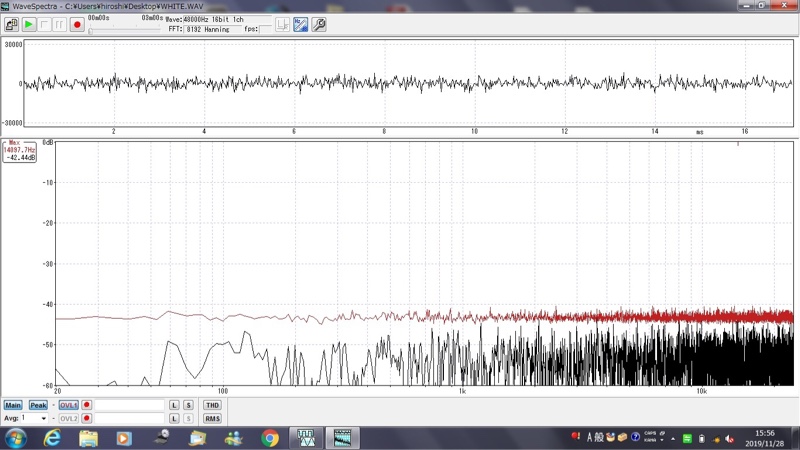Image resolution: width=800 pixels, height=450 pixels.
Task: Click the Max peak readout 14097.7Hz box
Action: 19,151
